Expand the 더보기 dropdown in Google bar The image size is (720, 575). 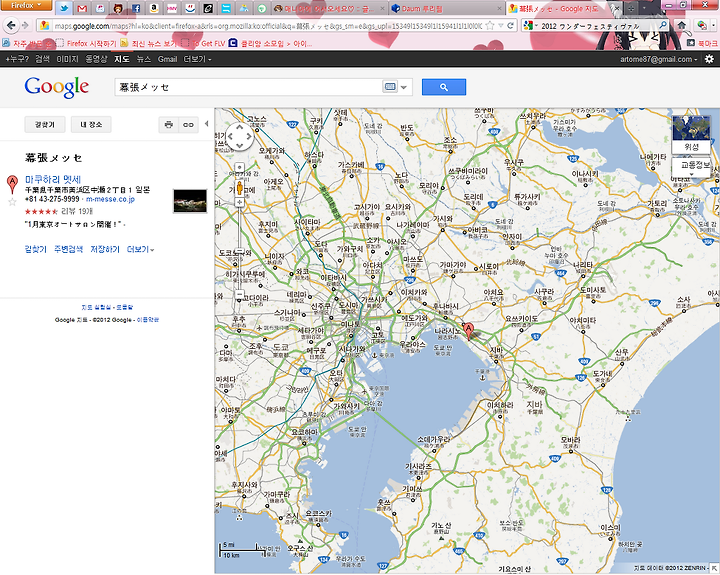197,59
